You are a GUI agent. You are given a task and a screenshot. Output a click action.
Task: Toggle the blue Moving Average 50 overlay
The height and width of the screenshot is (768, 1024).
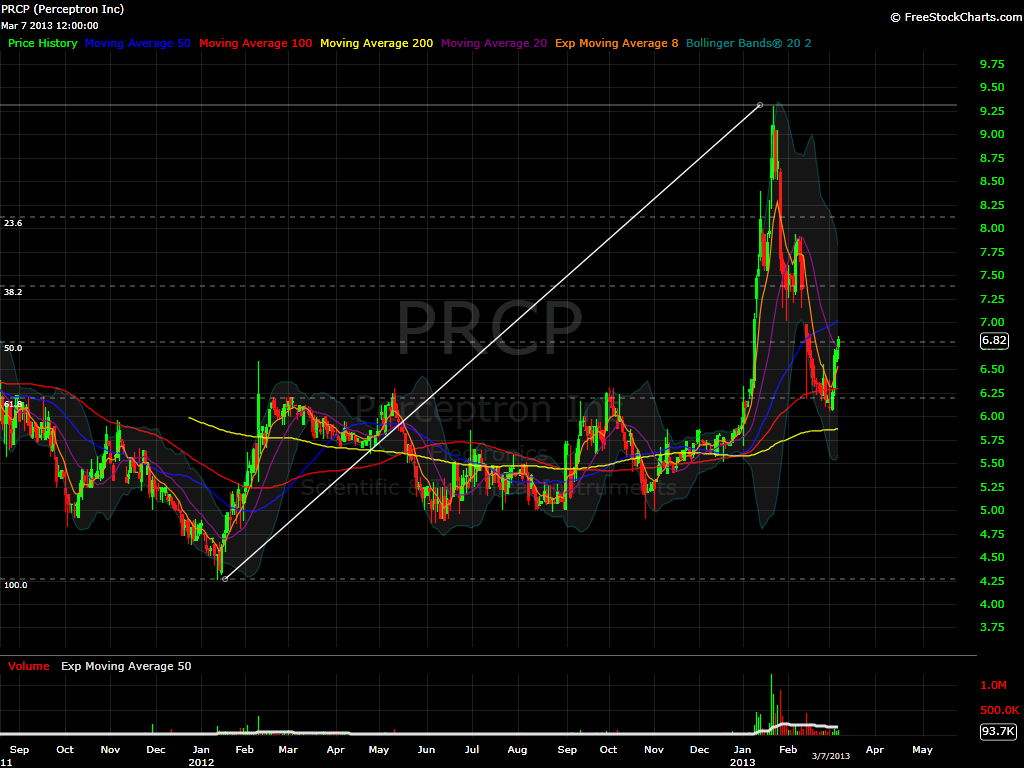click(138, 43)
